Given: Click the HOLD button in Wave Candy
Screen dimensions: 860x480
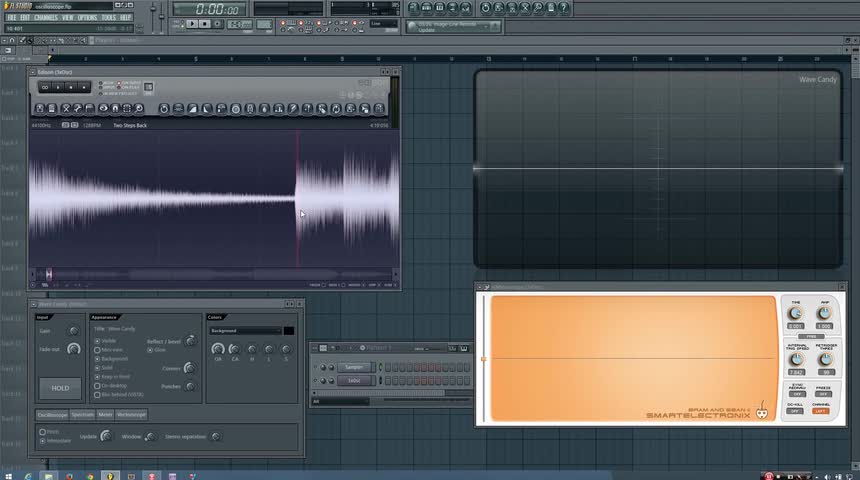Looking at the screenshot, I should (60, 388).
